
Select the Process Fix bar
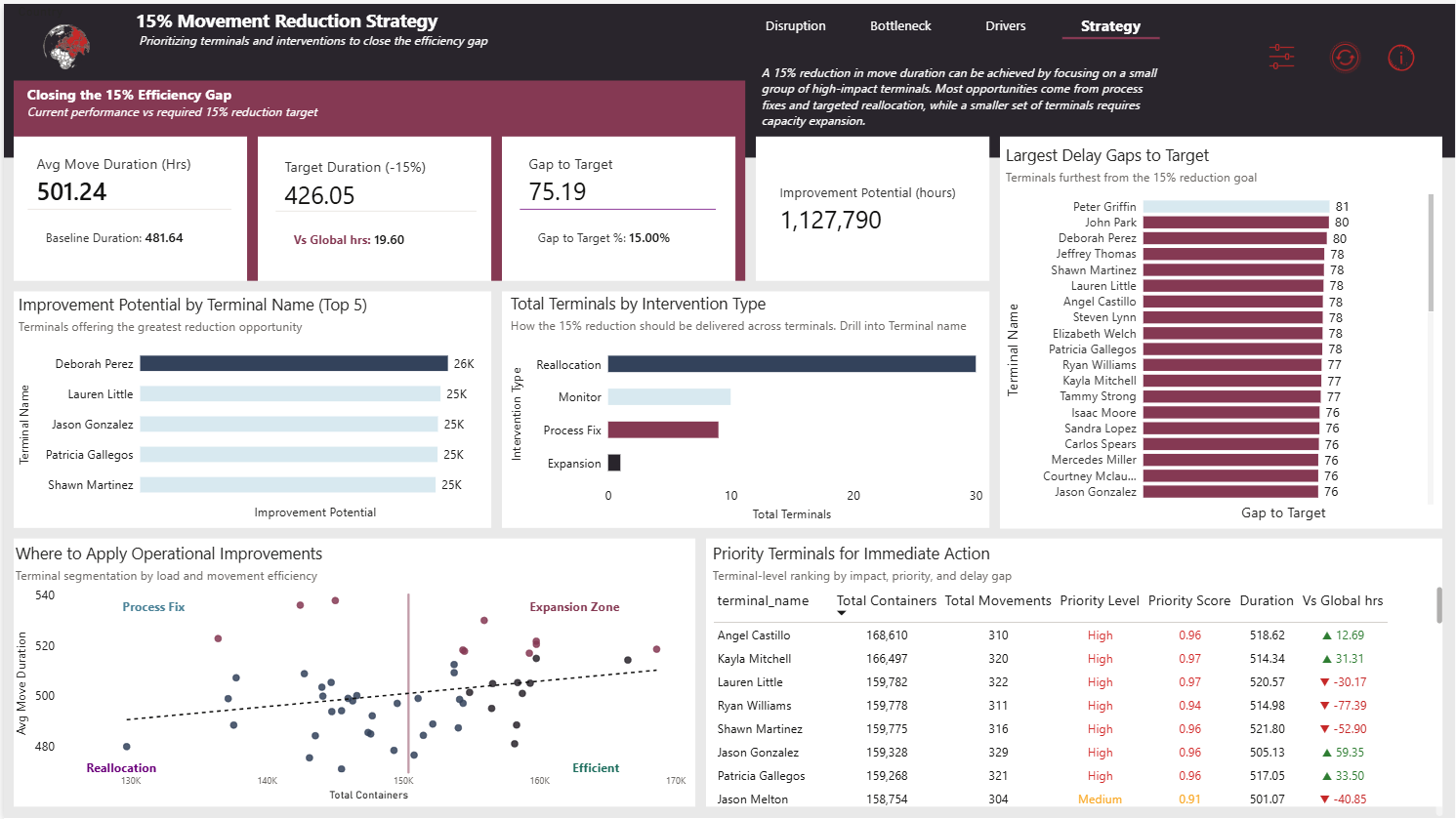(663, 430)
